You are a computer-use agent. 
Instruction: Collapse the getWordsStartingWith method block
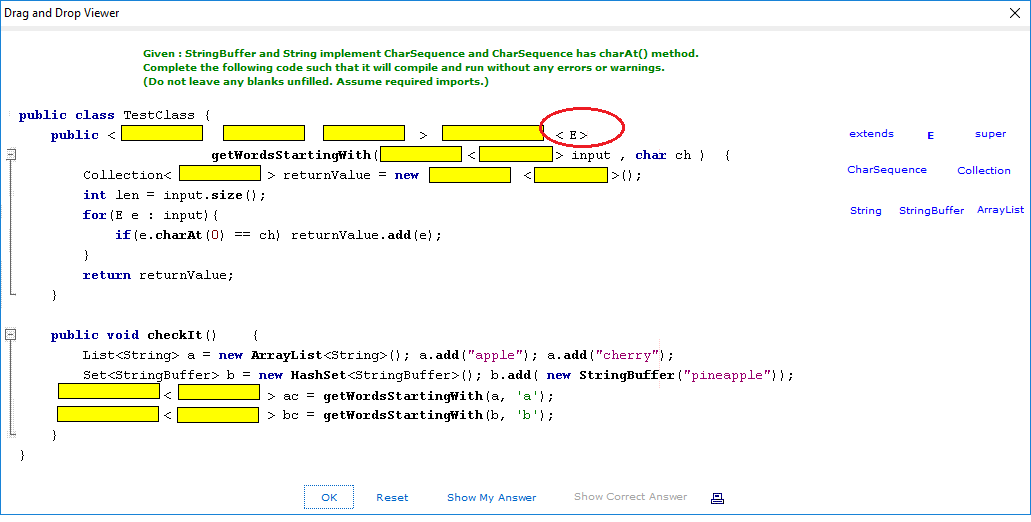click(x=11, y=154)
